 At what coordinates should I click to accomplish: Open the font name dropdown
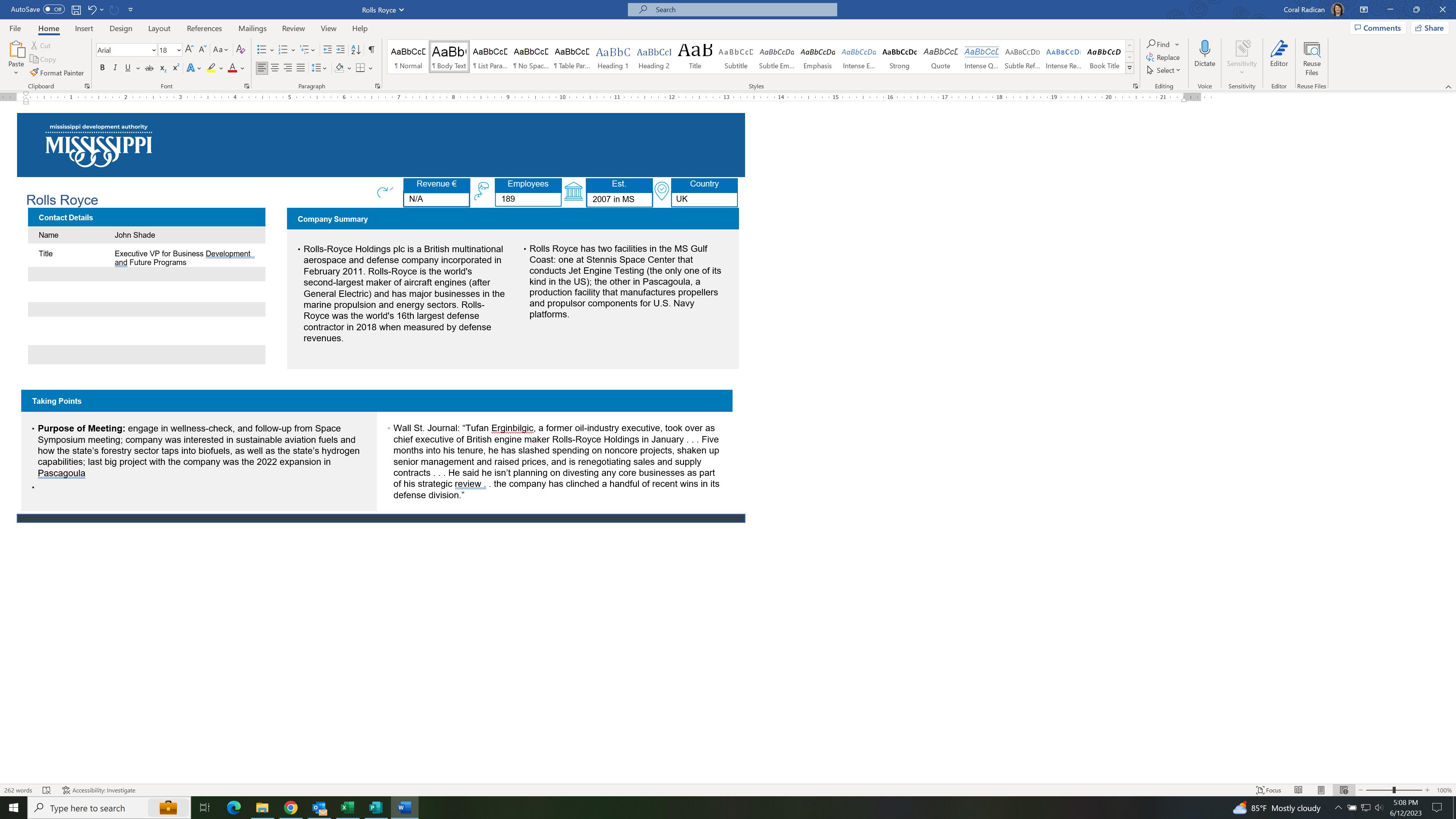click(x=153, y=50)
